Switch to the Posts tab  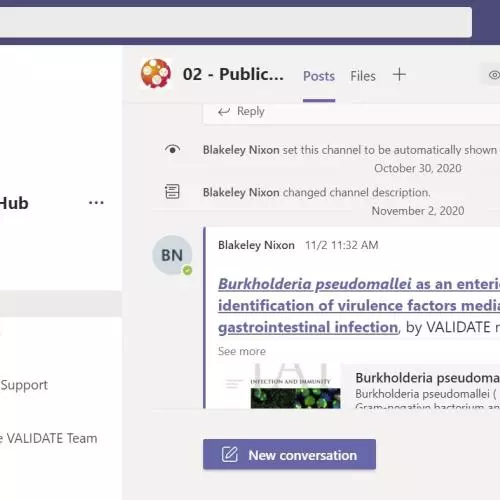pos(319,76)
